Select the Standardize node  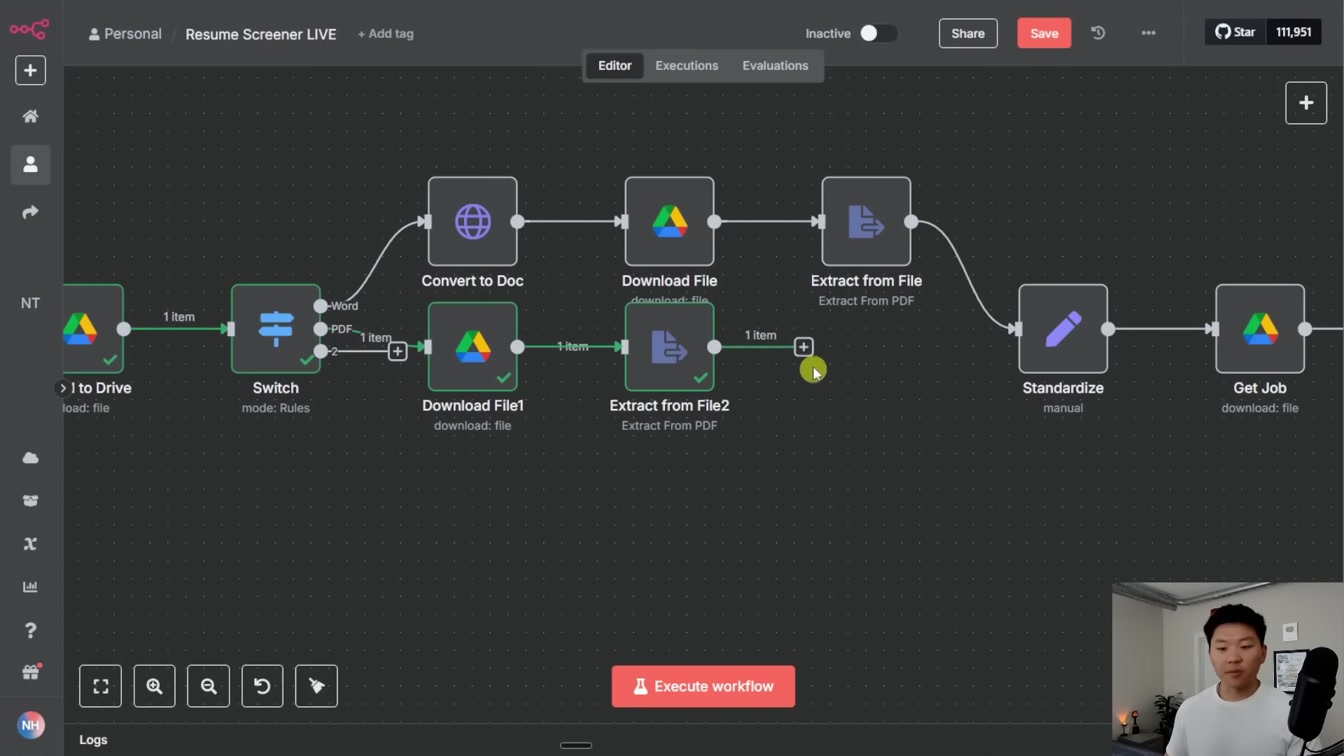click(x=1063, y=329)
